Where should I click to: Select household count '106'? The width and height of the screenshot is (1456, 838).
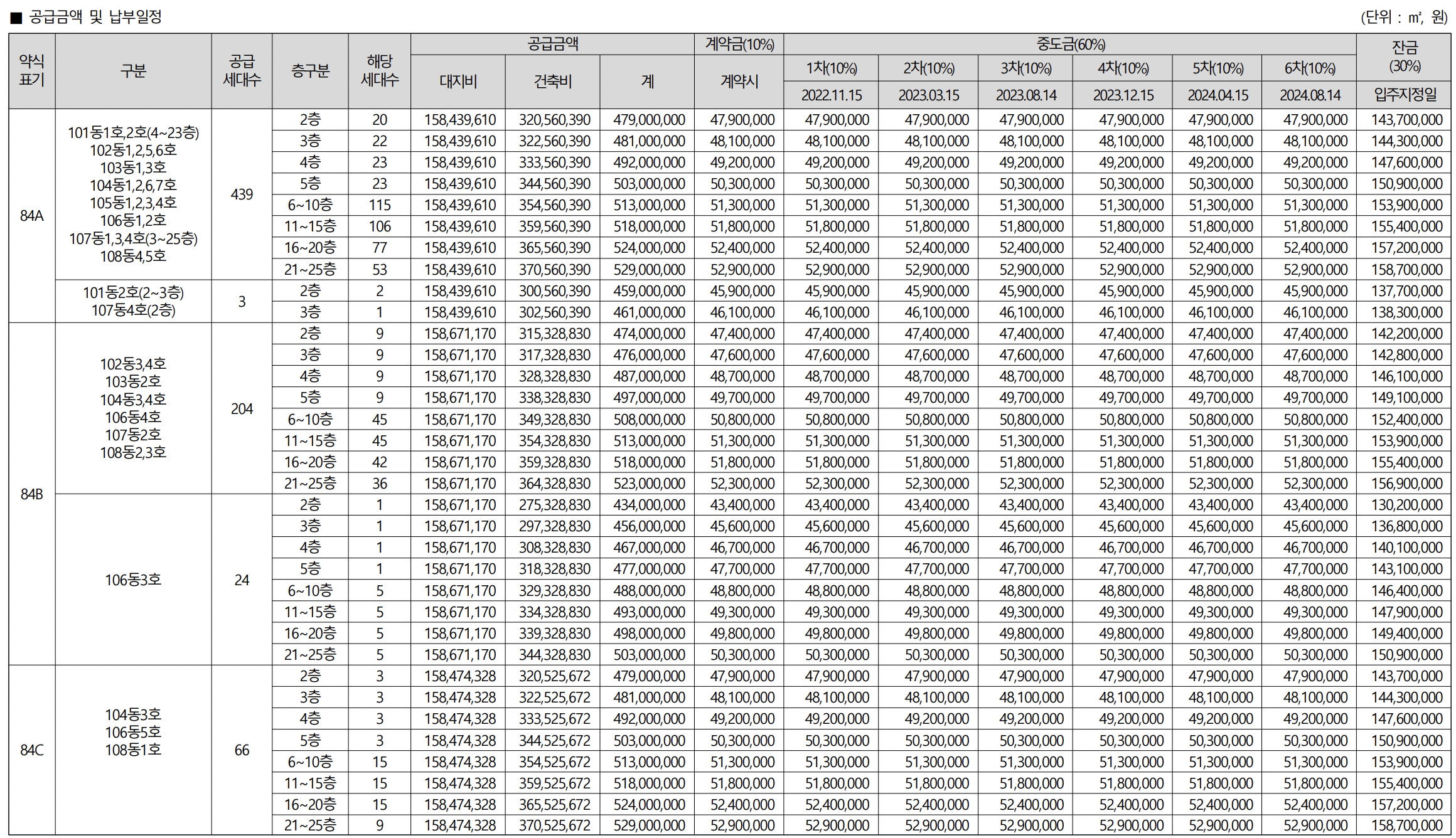click(380, 227)
